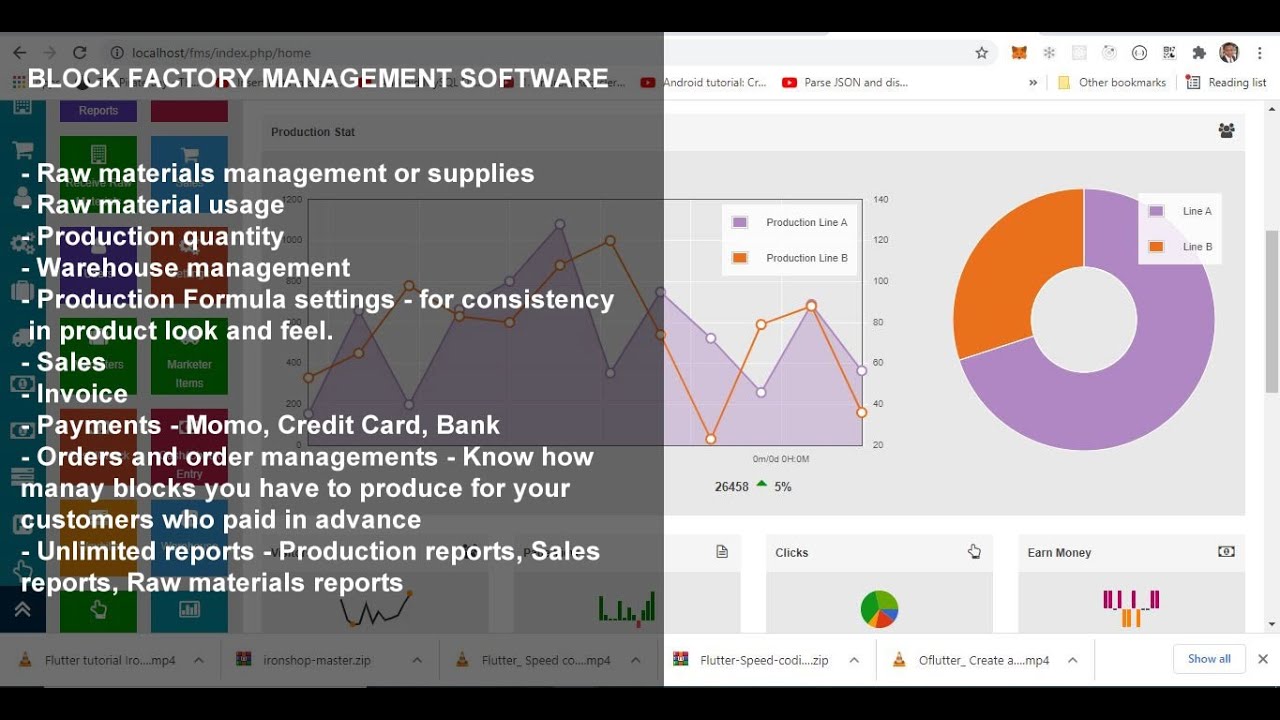Click the 26458 stat value
This screenshot has height=720, width=1280.
click(731, 486)
